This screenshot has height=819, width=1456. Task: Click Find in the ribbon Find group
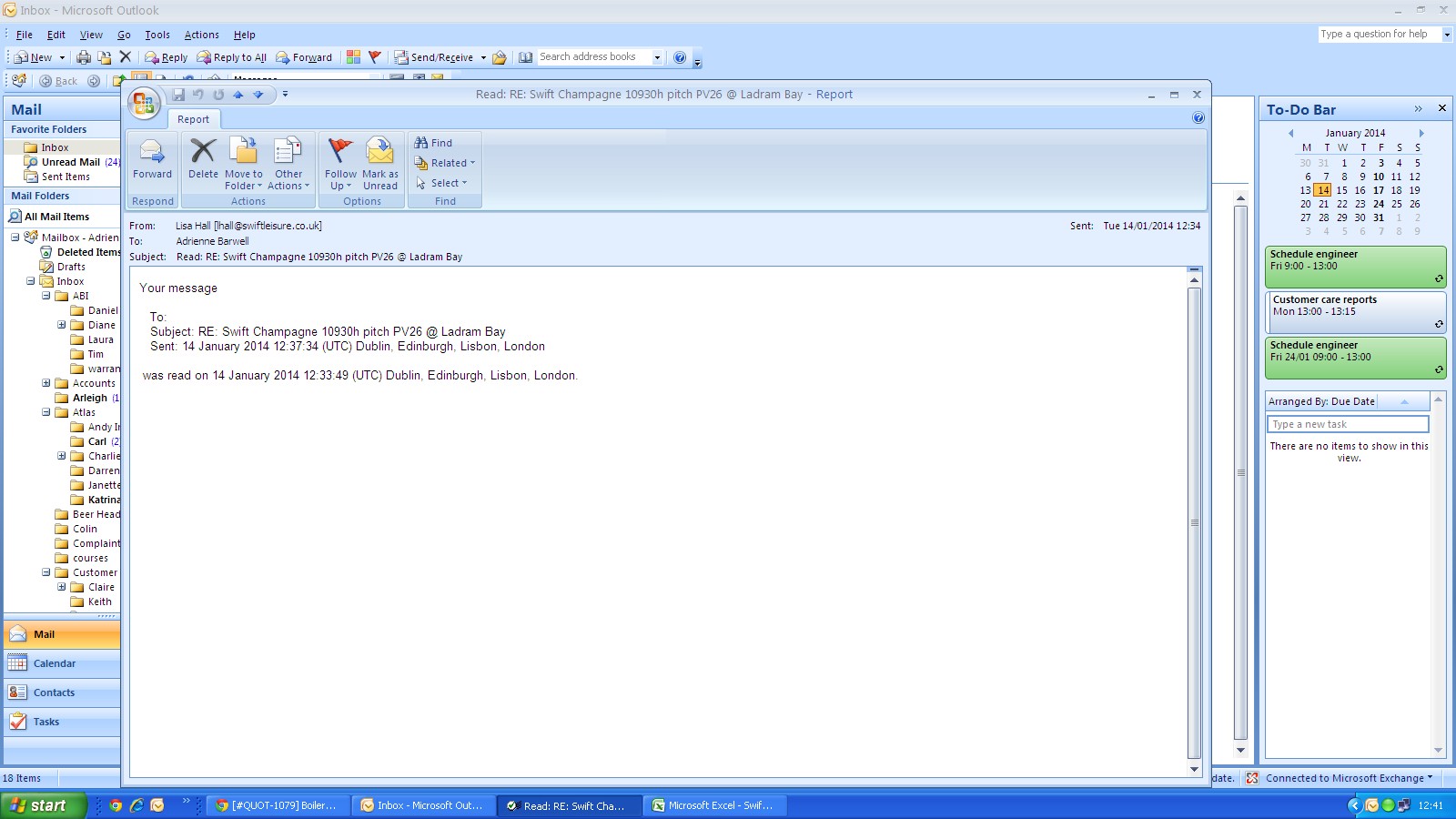click(433, 143)
